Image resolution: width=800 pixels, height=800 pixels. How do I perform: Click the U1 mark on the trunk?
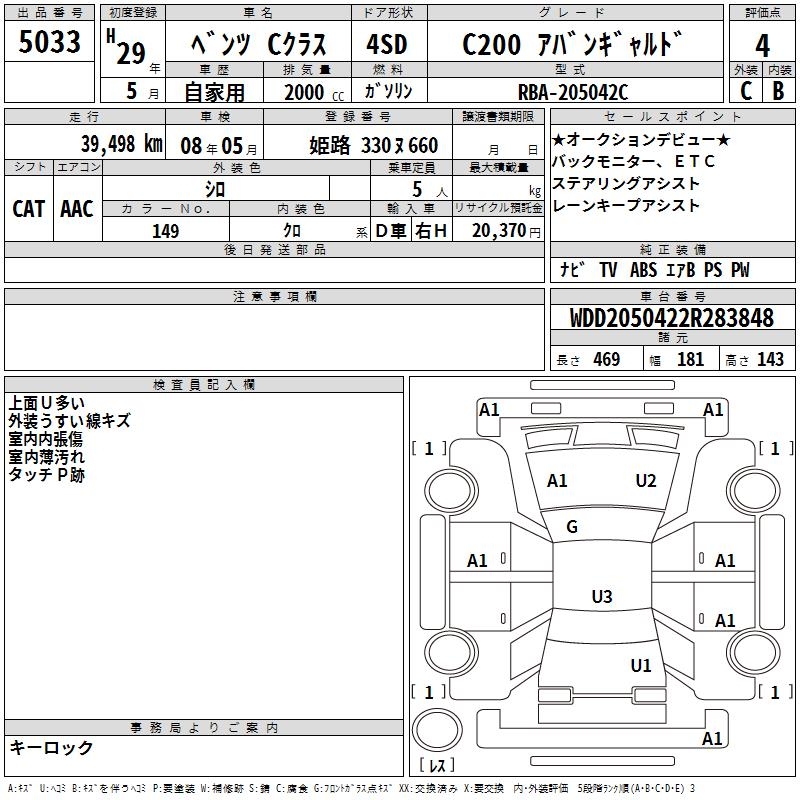tap(641, 665)
